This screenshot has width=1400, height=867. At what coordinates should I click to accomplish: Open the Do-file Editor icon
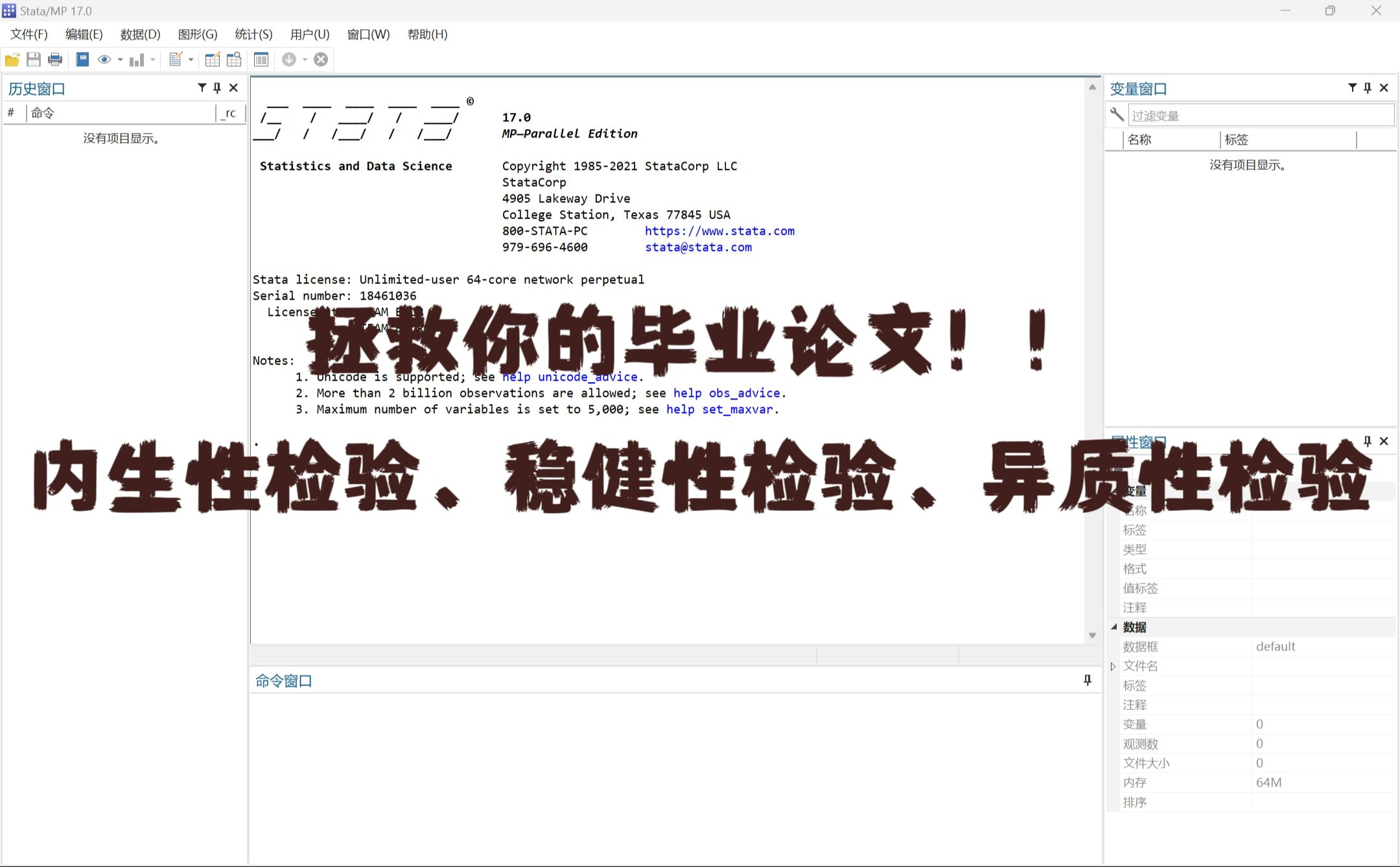pos(176,60)
